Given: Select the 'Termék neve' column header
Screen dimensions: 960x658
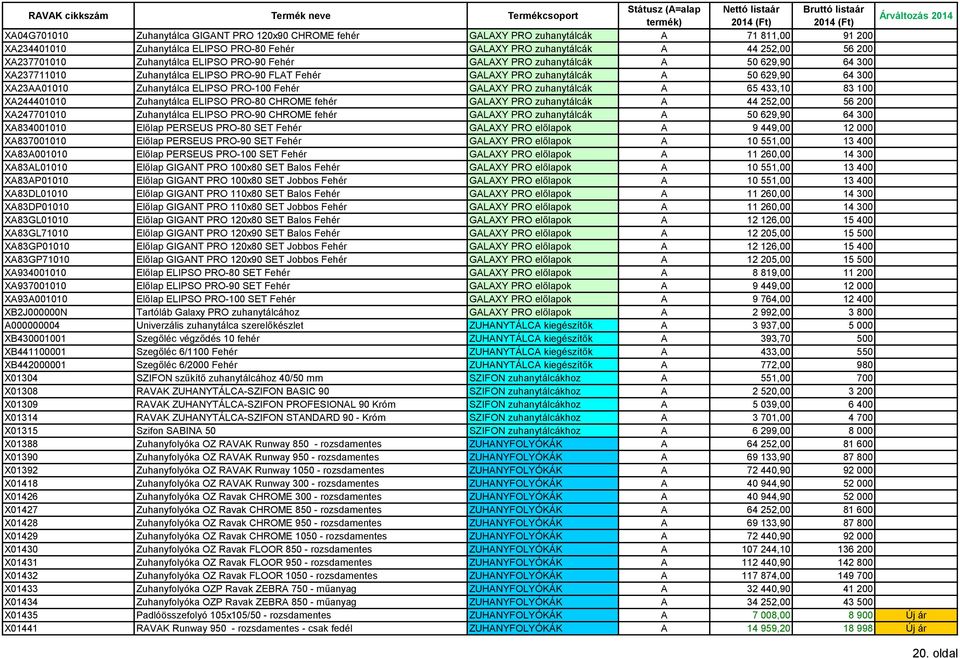Looking at the screenshot, I should tap(301, 16).
